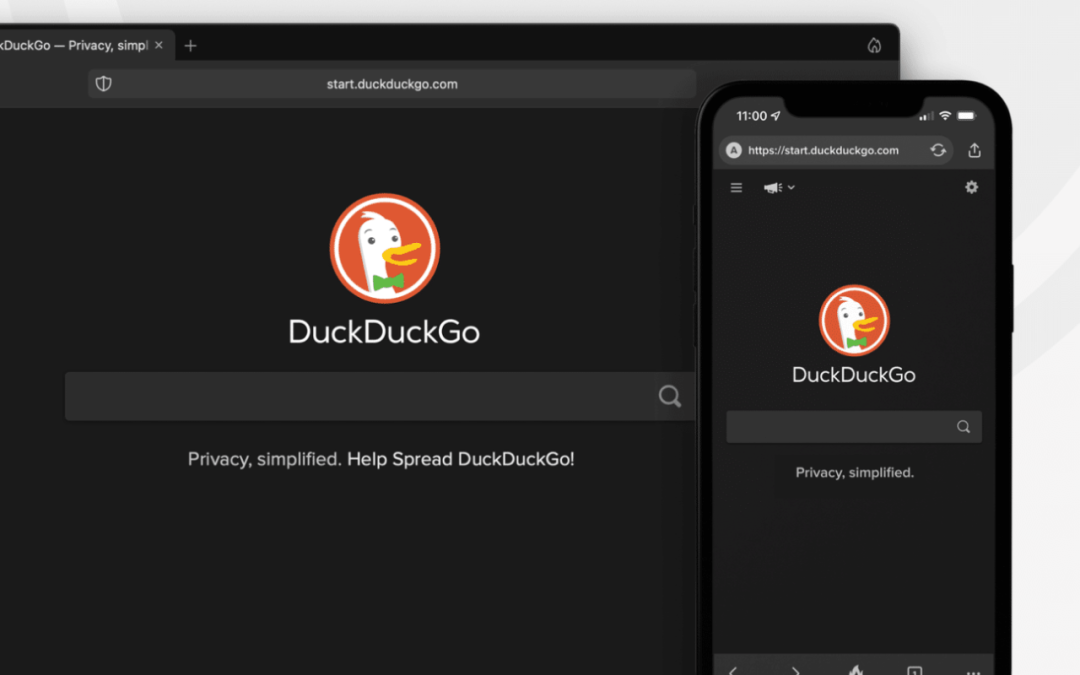This screenshot has height=675, width=1080.
Task: Click the shield privacy icon in desktop address bar
Action: (x=103, y=84)
